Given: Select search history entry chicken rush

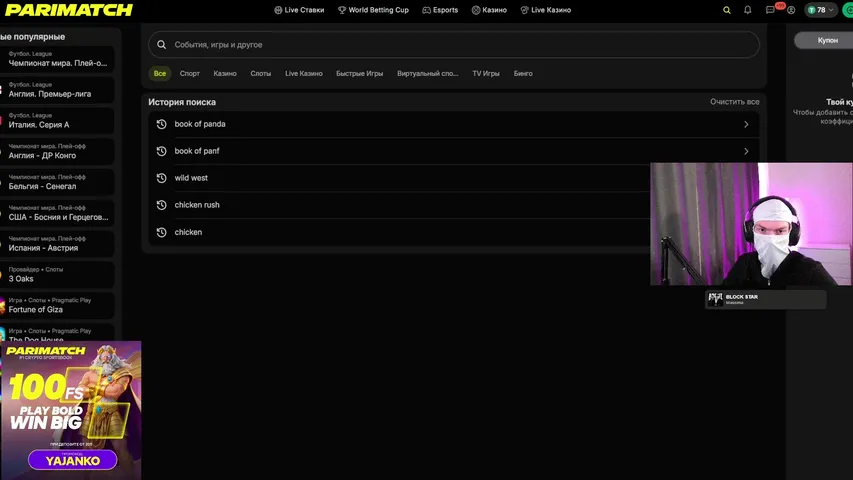Looking at the screenshot, I should pos(400,205).
